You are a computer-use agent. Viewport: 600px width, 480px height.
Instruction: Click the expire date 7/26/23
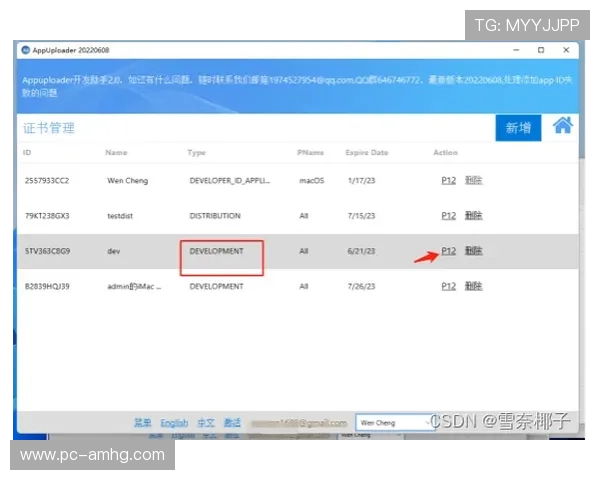[x=361, y=286]
